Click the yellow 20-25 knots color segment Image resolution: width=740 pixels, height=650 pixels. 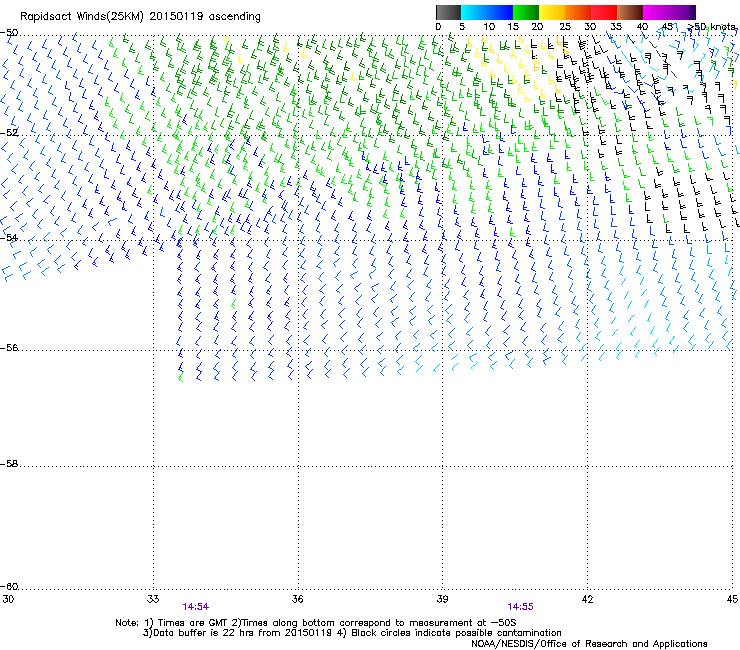[x=552, y=12]
